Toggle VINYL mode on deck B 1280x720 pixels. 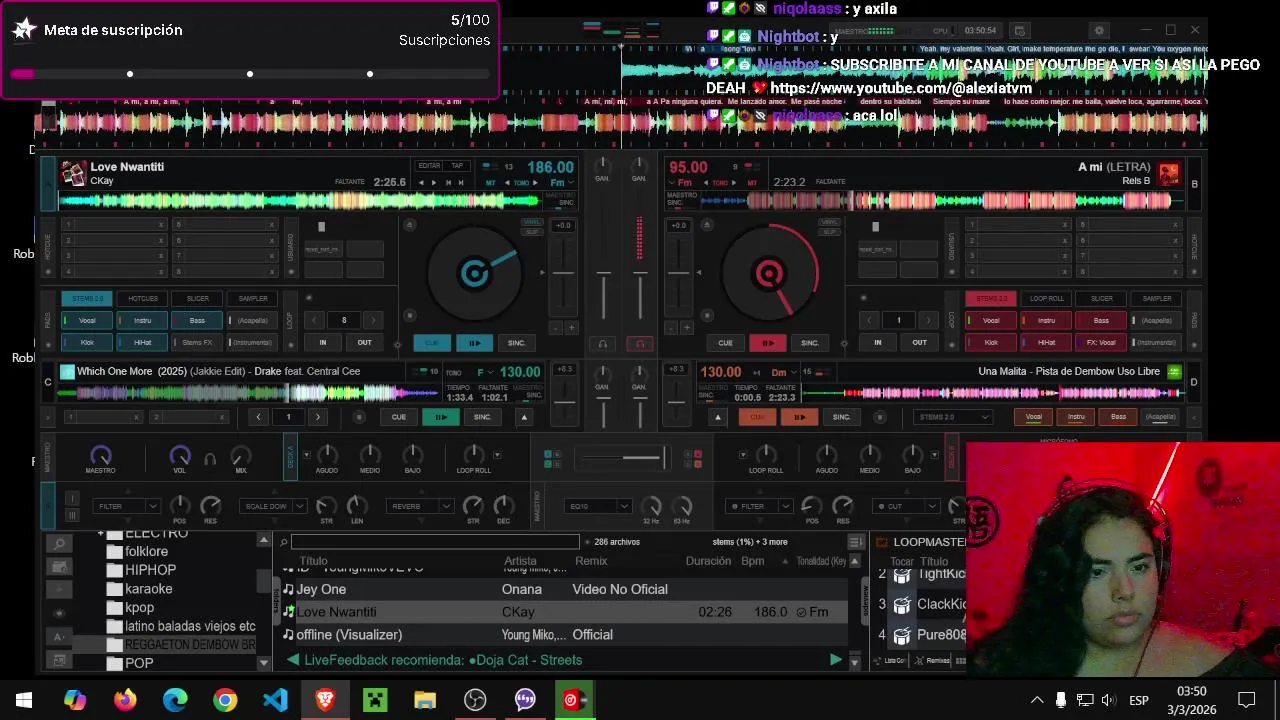829,222
